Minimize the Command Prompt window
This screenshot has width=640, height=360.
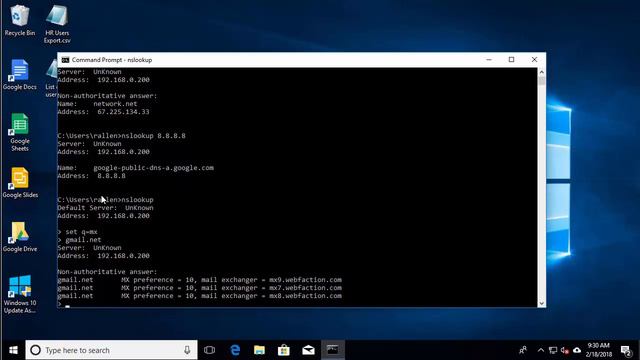pyautogui.click(x=489, y=60)
